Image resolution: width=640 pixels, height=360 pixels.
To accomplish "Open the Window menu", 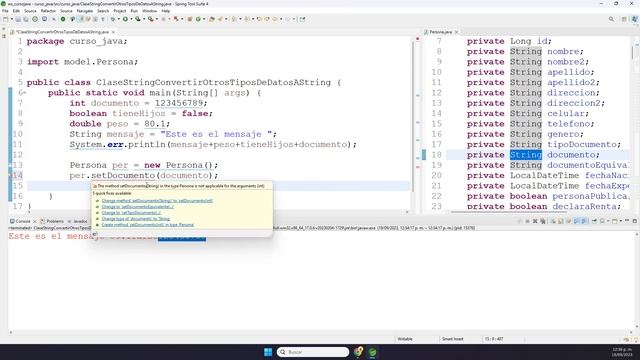I will pyautogui.click(x=149, y=11).
